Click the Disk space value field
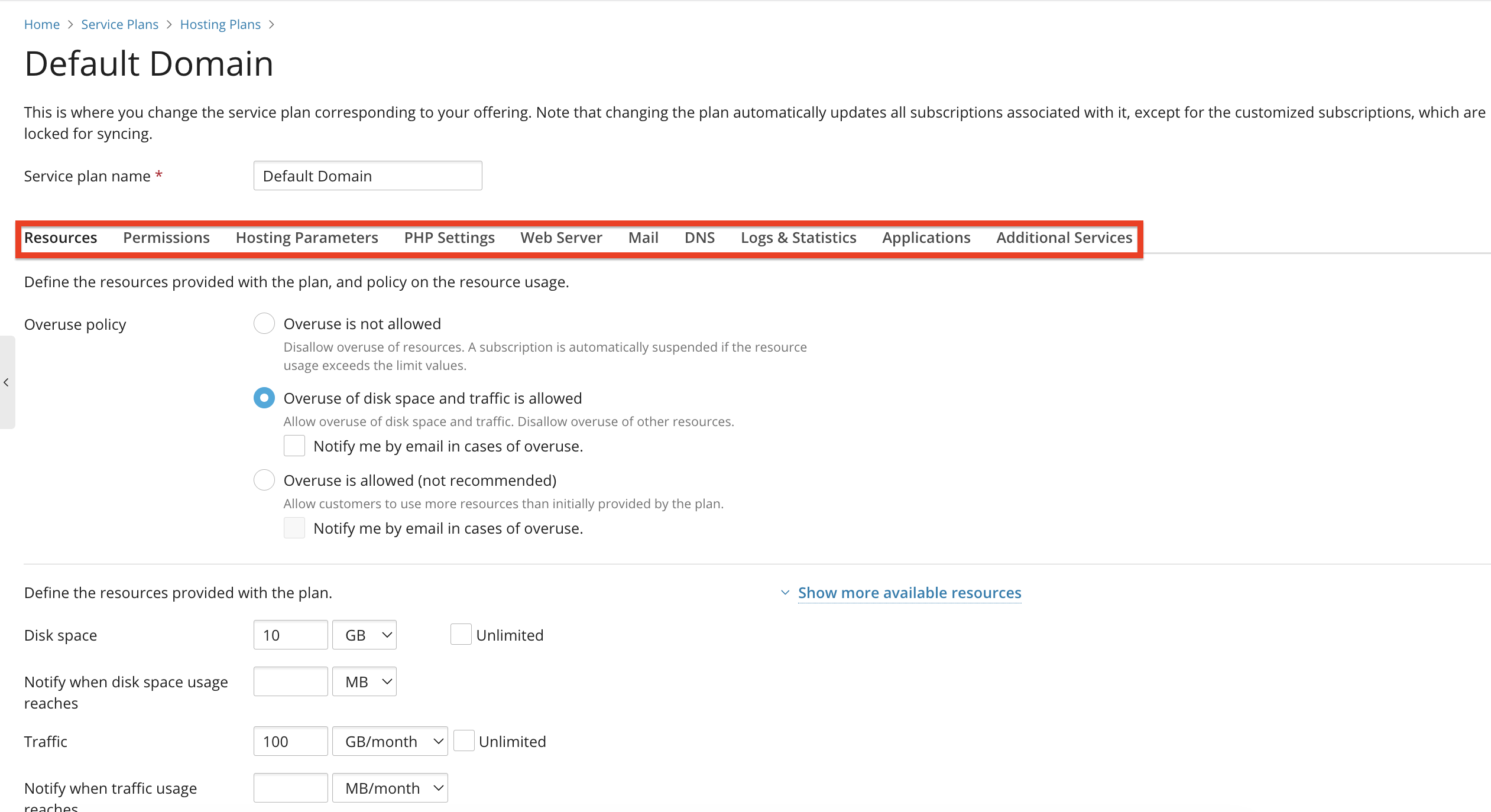Image resolution: width=1491 pixels, height=812 pixels. click(x=290, y=635)
